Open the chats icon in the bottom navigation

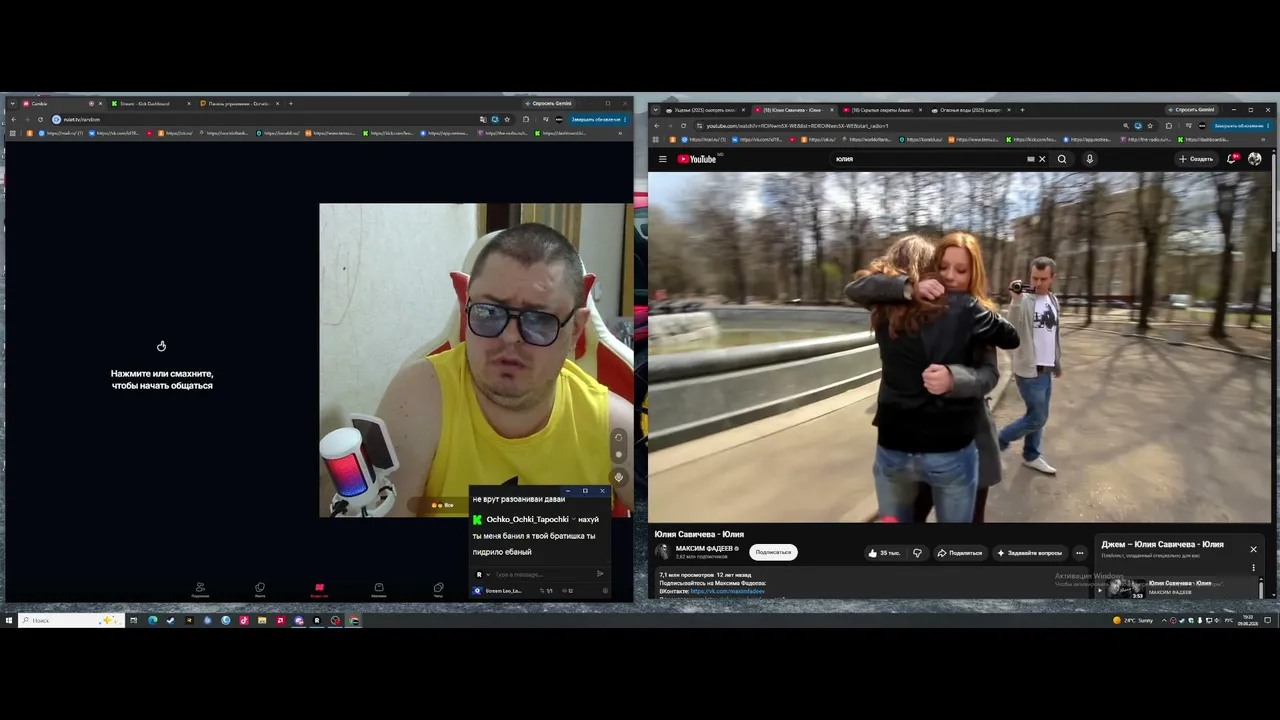click(438, 589)
